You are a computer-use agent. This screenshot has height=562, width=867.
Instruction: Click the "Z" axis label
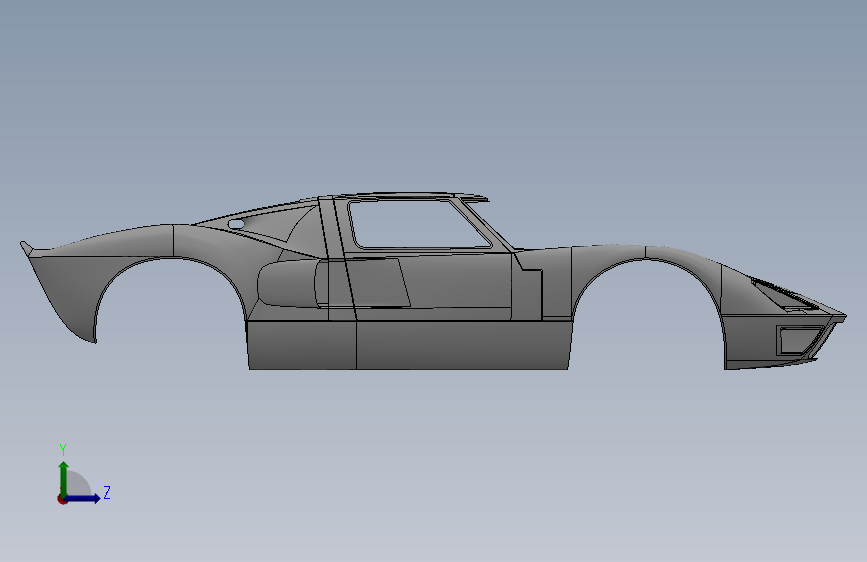pyautogui.click(x=107, y=492)
